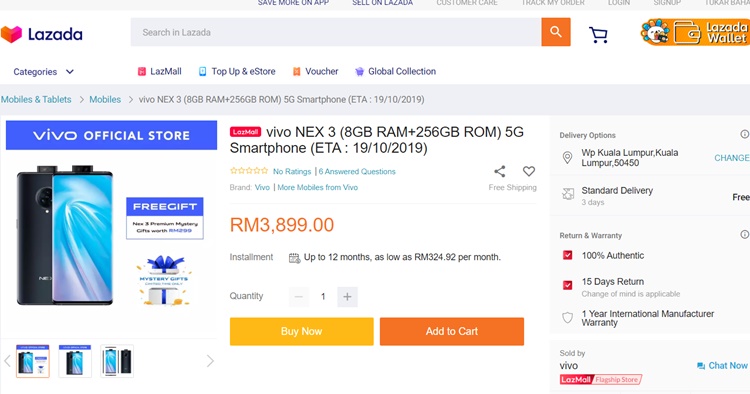Open the shopping cart icon
This screenshot has width=750, height=394.
598,34
